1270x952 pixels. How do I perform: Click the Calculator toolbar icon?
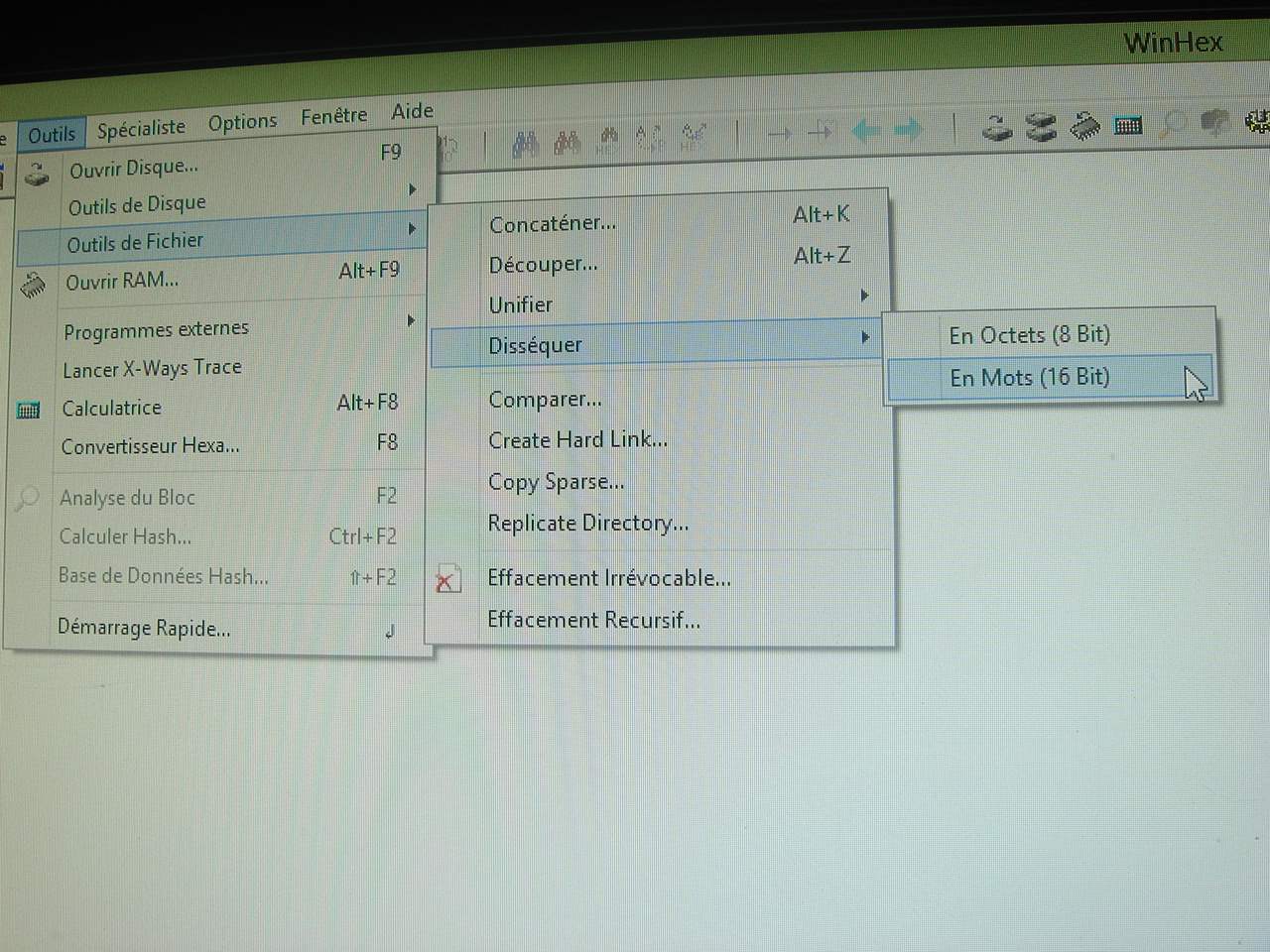click(x=1128, y=125)
